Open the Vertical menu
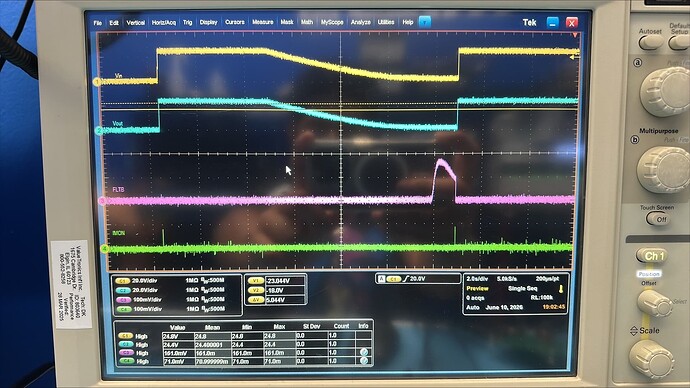690x388 pixels. tap(136, 22)
